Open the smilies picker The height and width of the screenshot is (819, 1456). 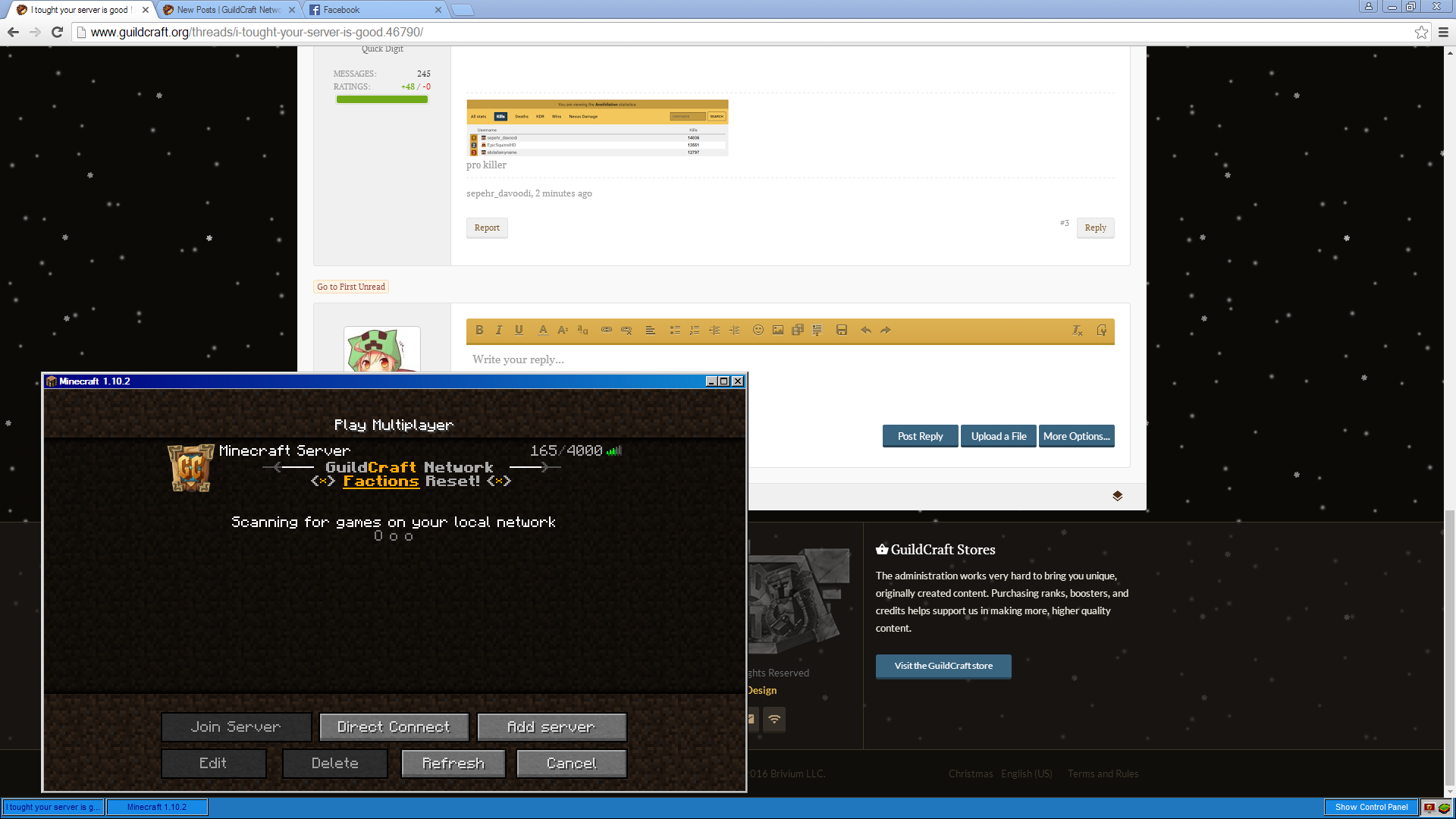coord(758,330)
